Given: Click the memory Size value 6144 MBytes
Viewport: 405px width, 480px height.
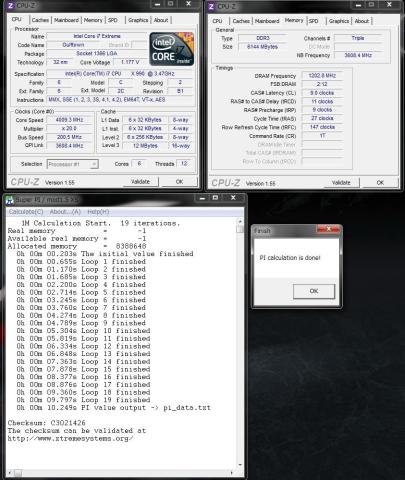Looking at the screenshot, I should [x=263, y=47].
